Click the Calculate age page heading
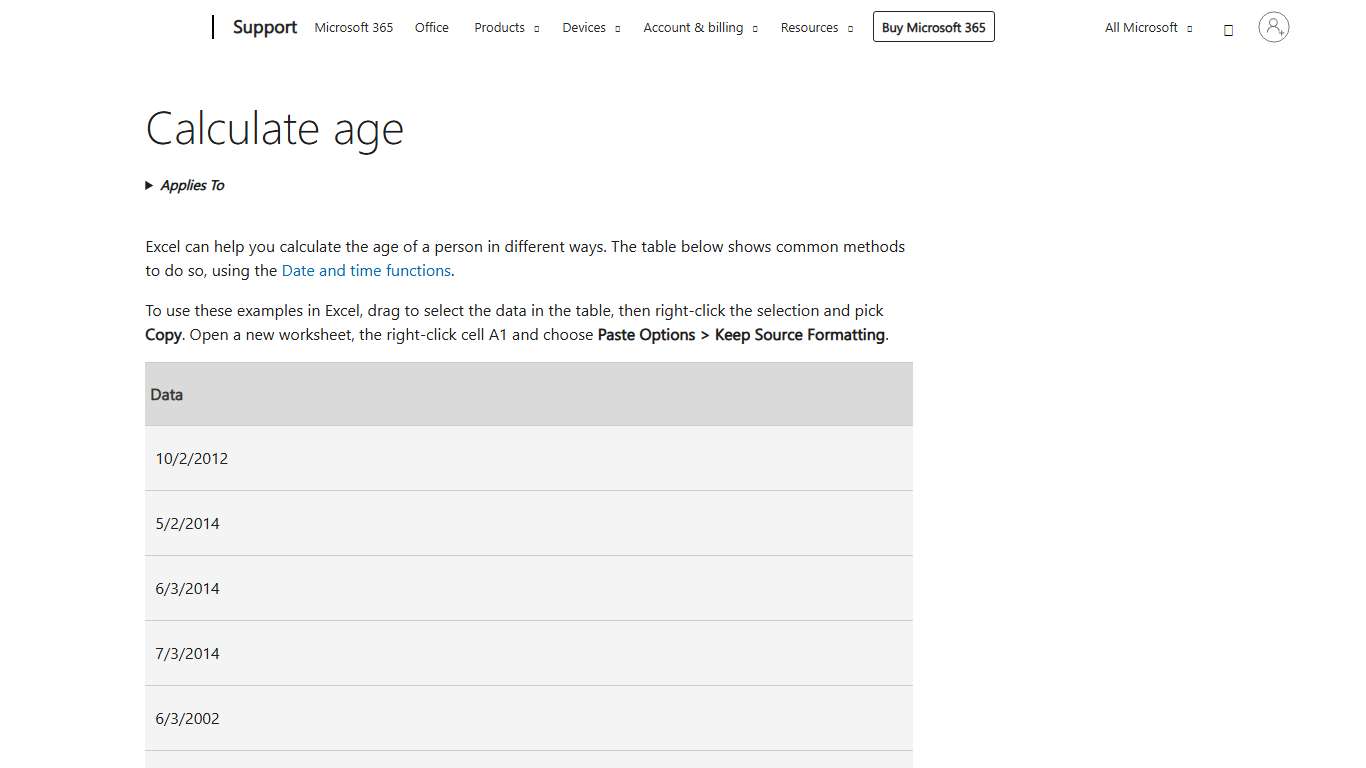Viewport: 1366px width, 768px height. coord(274,128)
